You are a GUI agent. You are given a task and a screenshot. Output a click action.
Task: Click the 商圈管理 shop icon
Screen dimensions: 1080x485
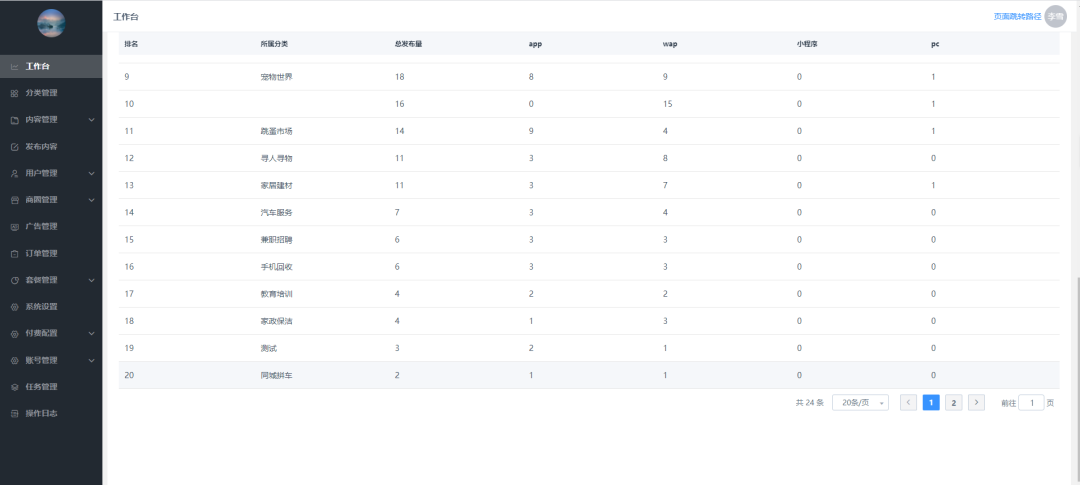[14, 200]
